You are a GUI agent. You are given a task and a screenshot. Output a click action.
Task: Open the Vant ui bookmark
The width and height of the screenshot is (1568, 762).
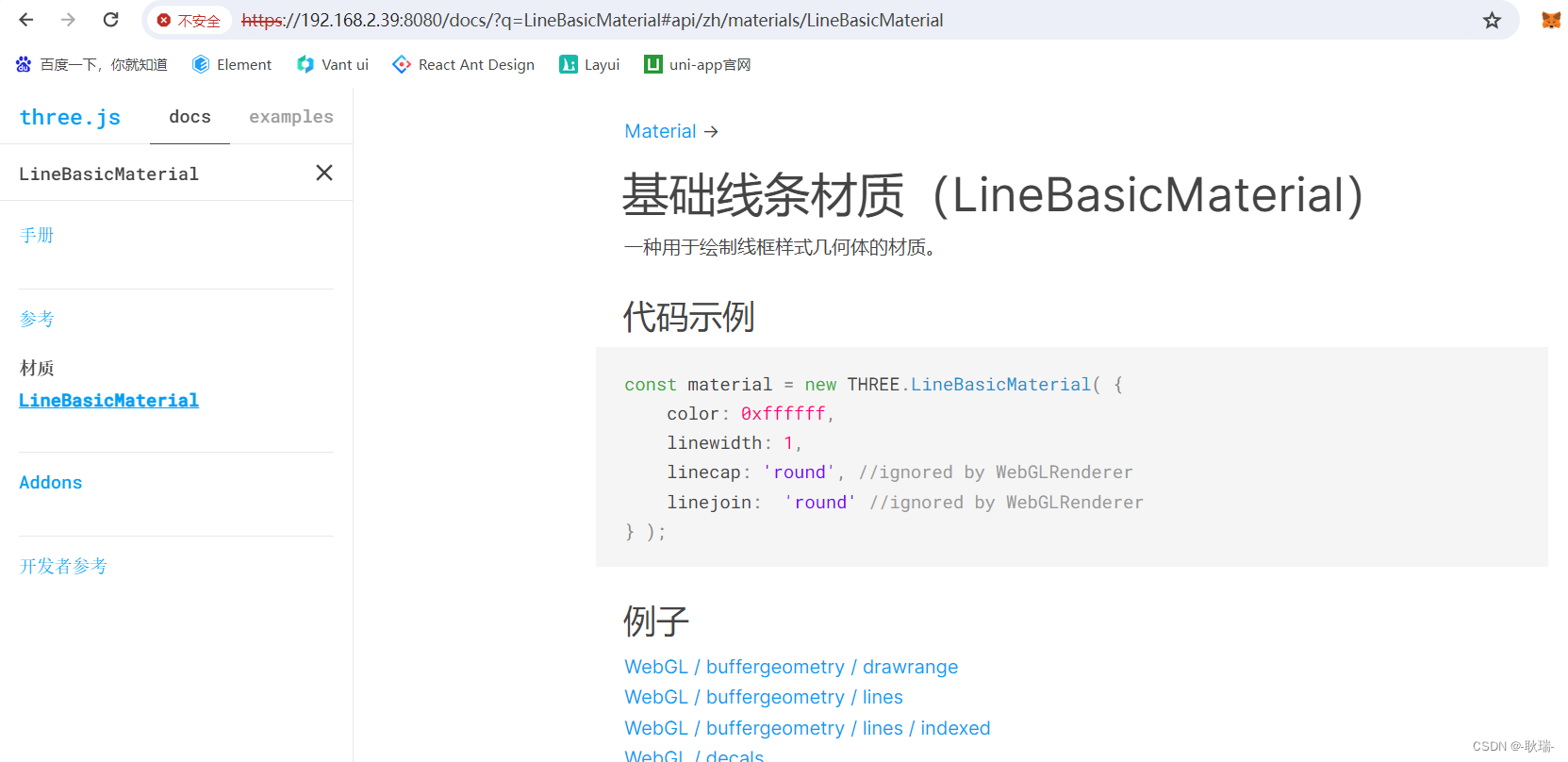click(x=333, y=64)
